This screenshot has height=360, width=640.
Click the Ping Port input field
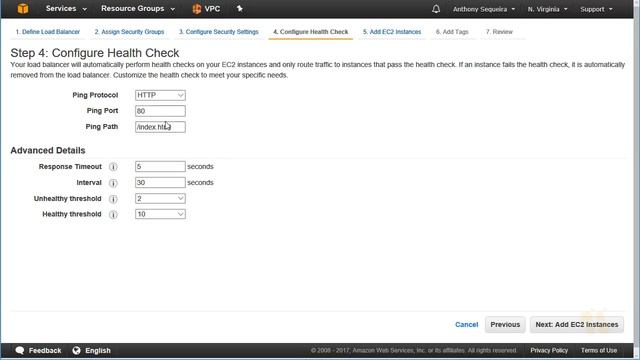160,111
